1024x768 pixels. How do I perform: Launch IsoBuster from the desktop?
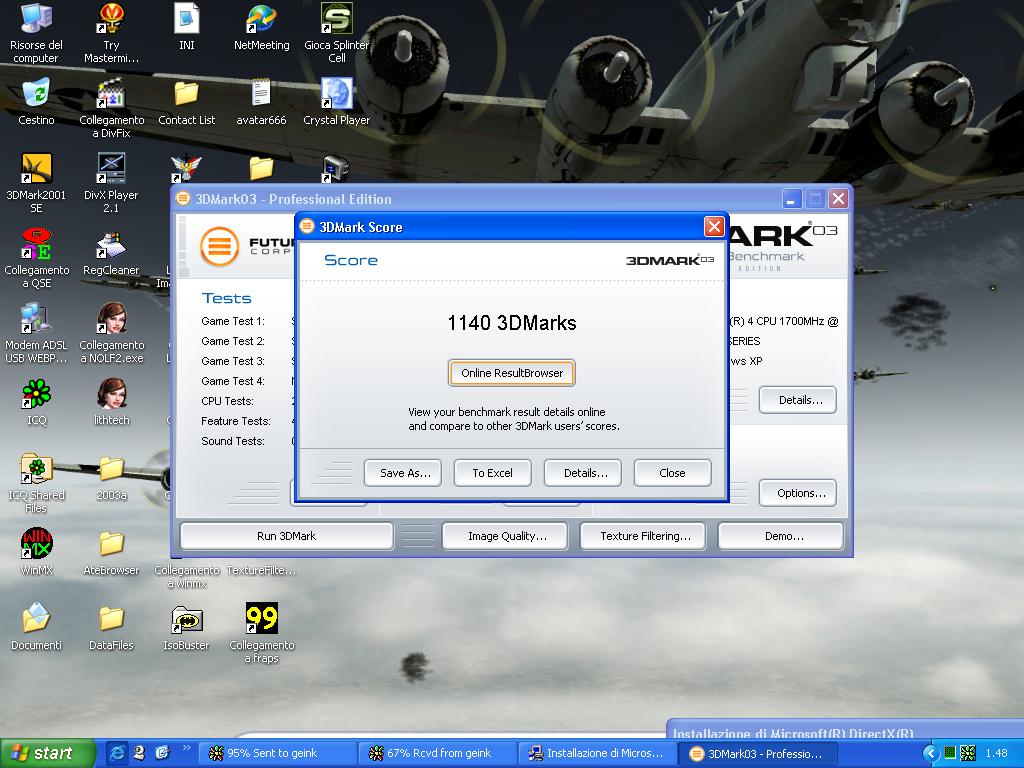click(x=187, y=627)
